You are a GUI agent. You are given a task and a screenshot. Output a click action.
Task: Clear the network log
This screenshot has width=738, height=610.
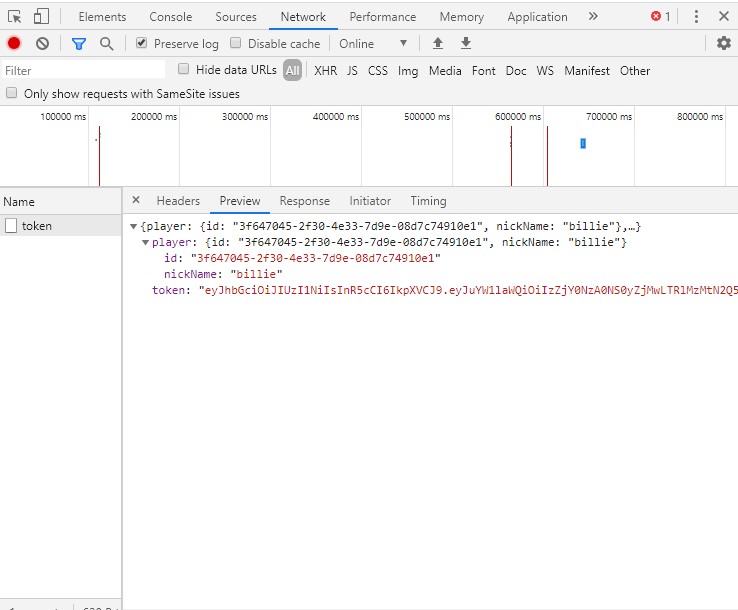42,44
